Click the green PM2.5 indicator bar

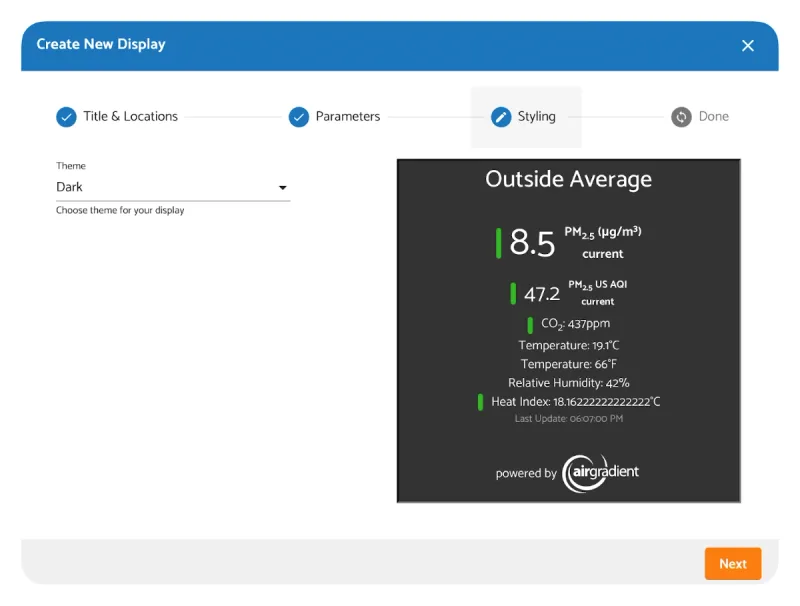499,243
